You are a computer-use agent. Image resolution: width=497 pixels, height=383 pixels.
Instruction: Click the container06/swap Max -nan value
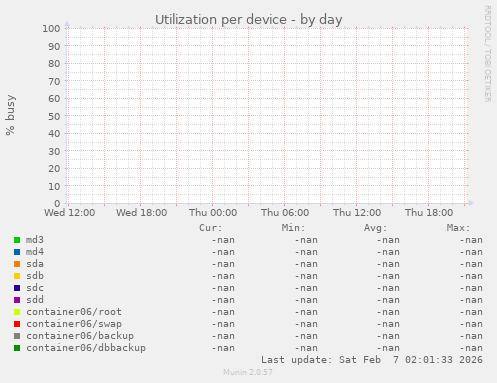coord(471,324)
